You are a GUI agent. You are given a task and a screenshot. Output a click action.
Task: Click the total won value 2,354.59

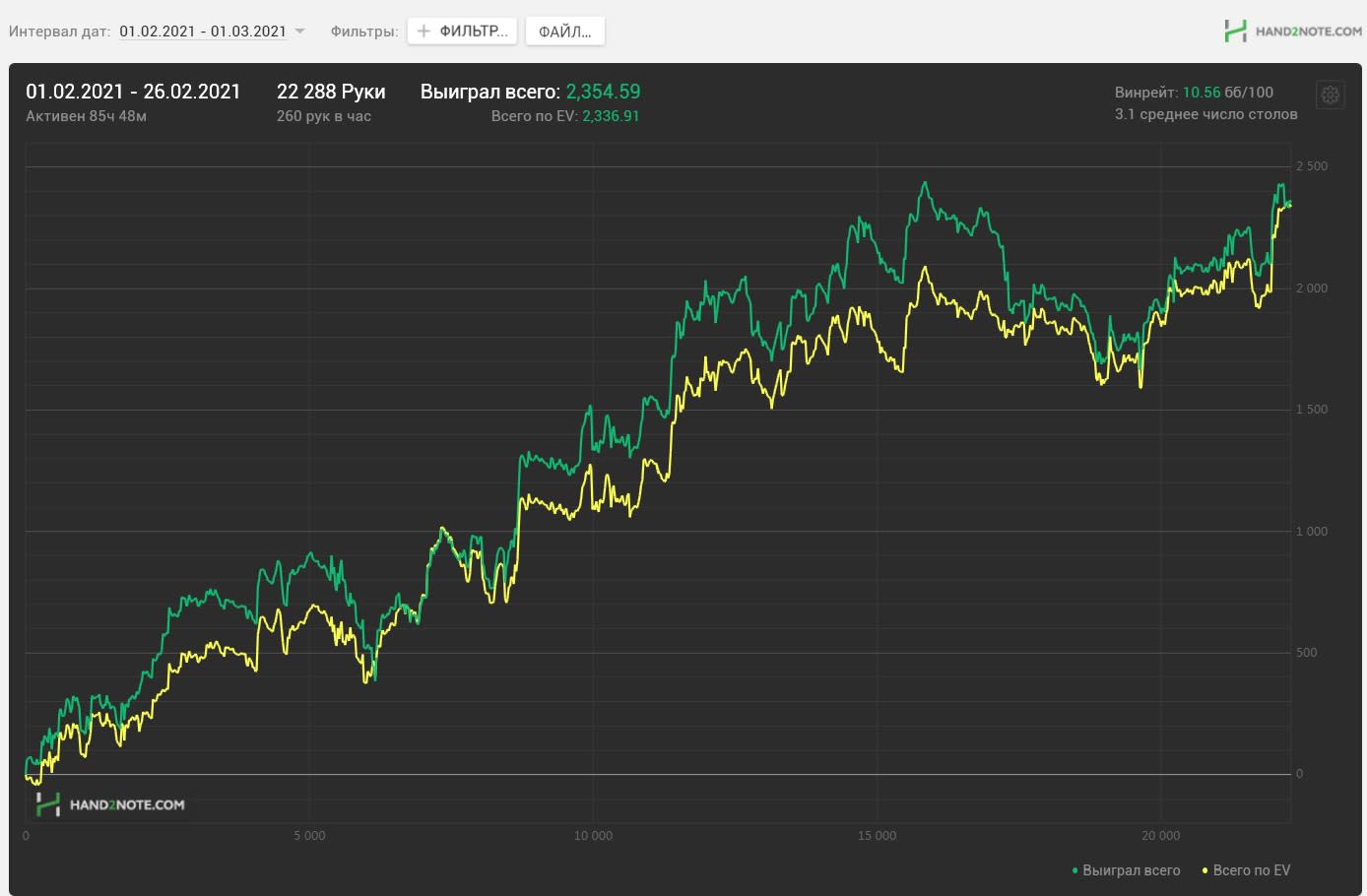[603, 92]
